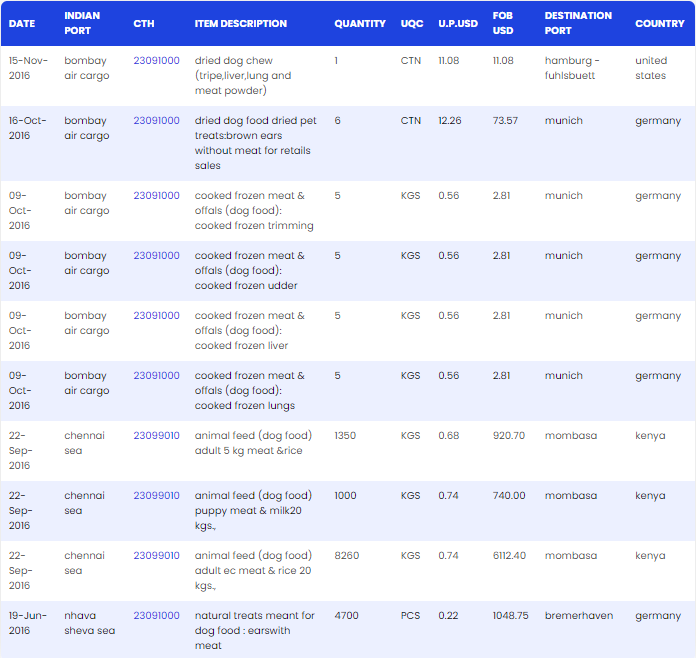Viewport: 696px width, 658px height.
Task: Open CTH code in 16-Oct-2016 munich row
Action: (156, 120)
